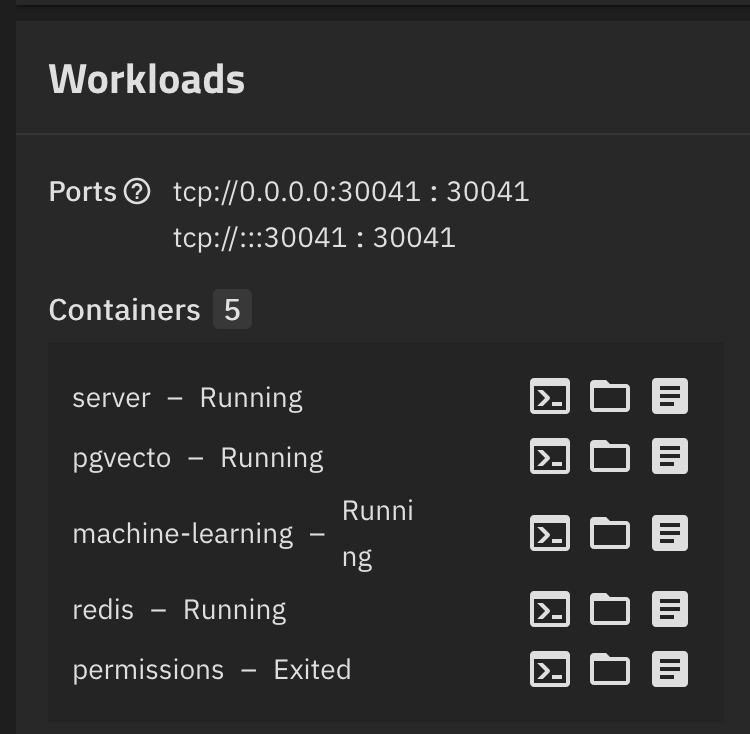Click the redis Running row text
Viewport: 750px width, 734px height.
tap(179, 610)
